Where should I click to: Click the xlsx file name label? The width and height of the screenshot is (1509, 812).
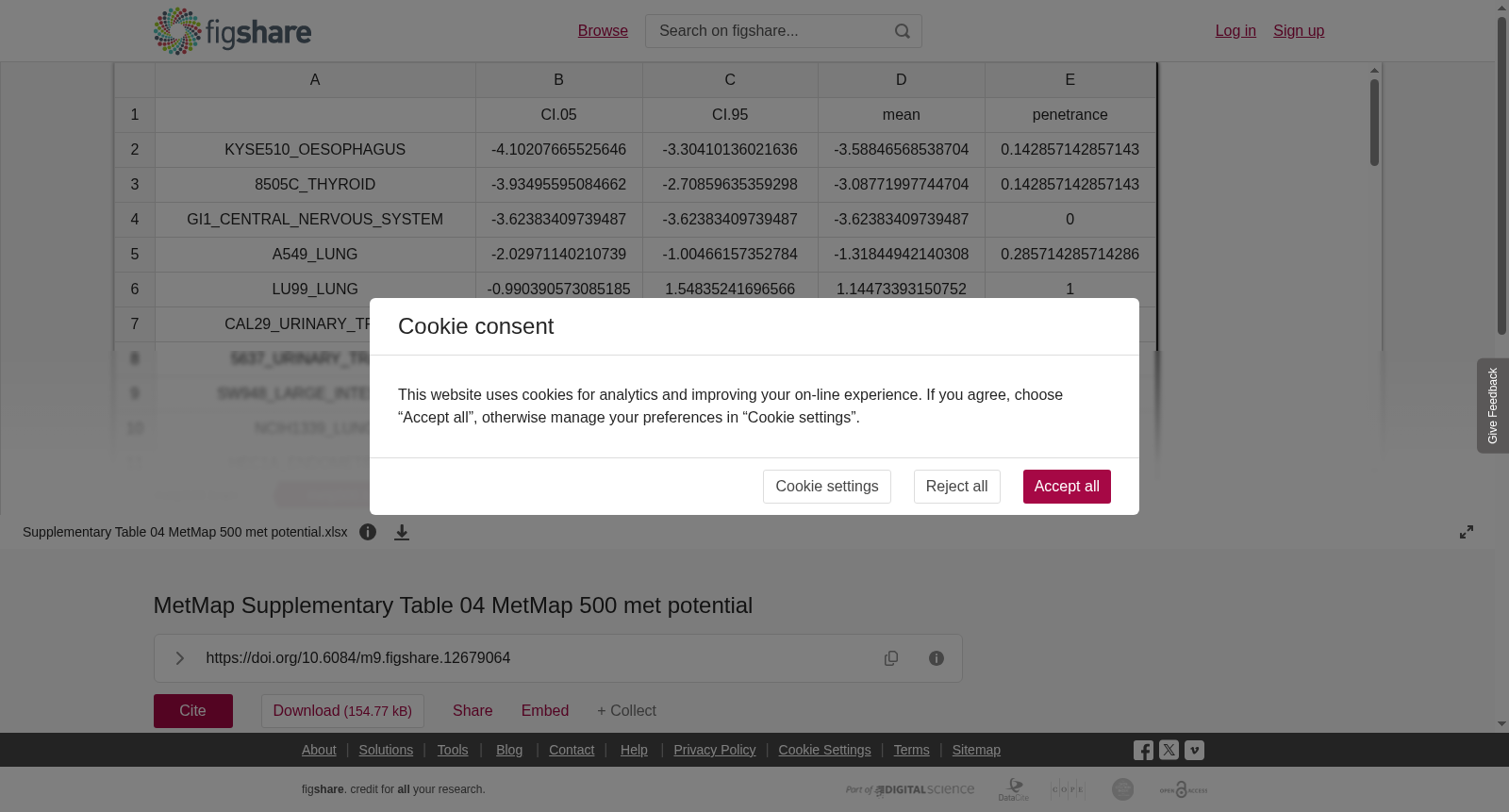click(185, 532)
